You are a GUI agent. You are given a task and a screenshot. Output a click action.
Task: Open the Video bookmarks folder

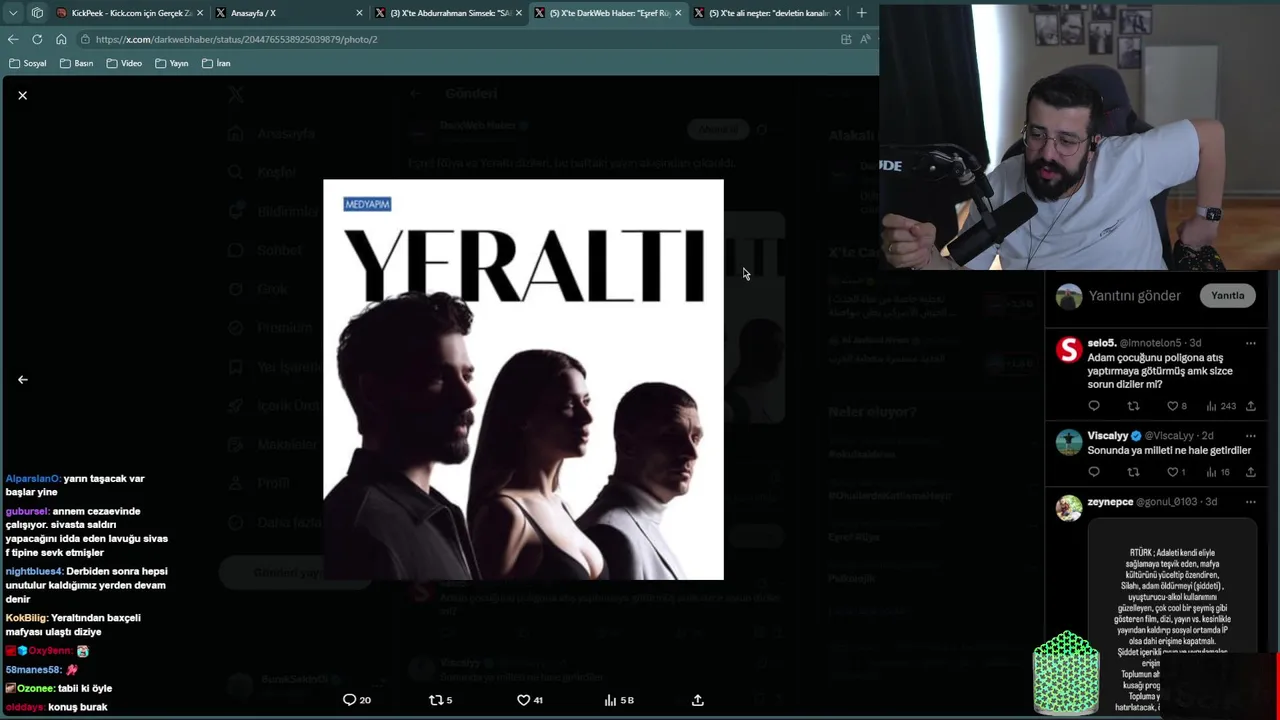click(124, 63)
